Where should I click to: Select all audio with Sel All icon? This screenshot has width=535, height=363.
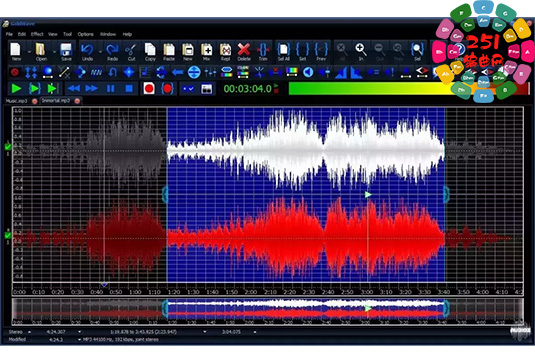pyautogui.click(x=284, y=52)
